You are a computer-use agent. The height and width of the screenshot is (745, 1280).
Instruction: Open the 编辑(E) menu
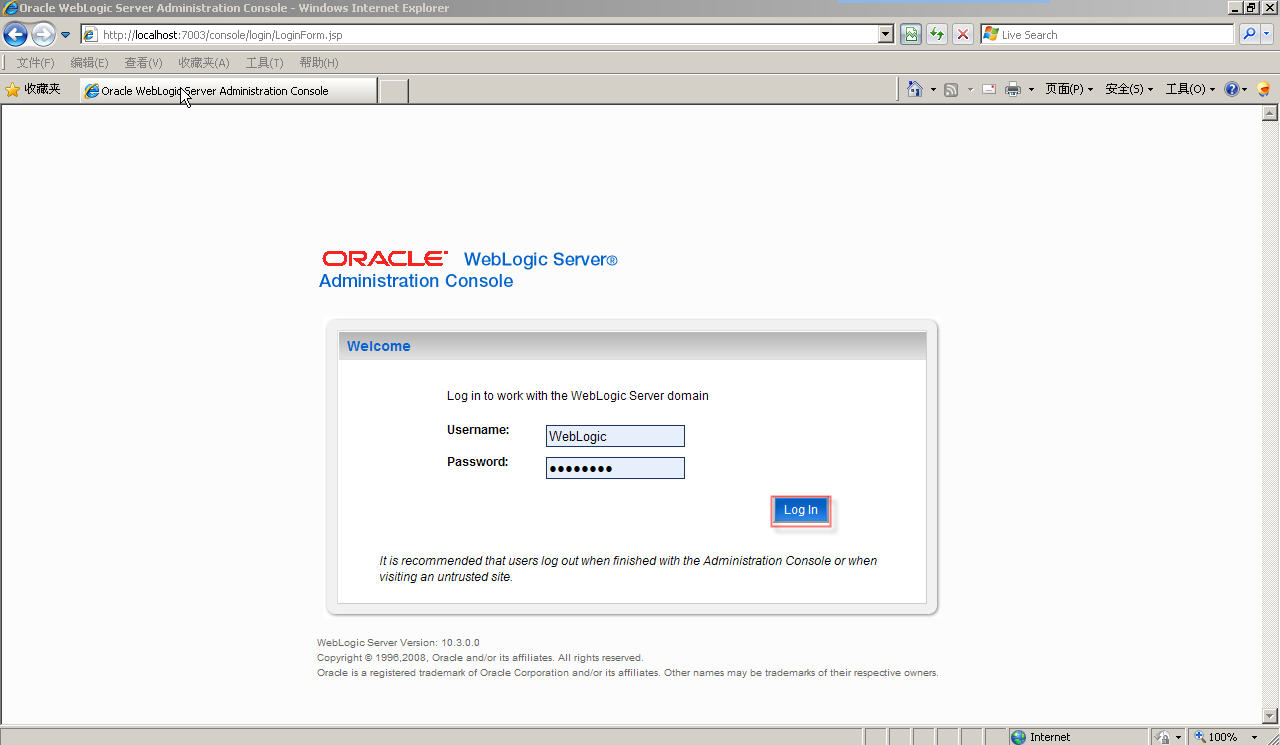pyautogui.click(x=89, y=62)
